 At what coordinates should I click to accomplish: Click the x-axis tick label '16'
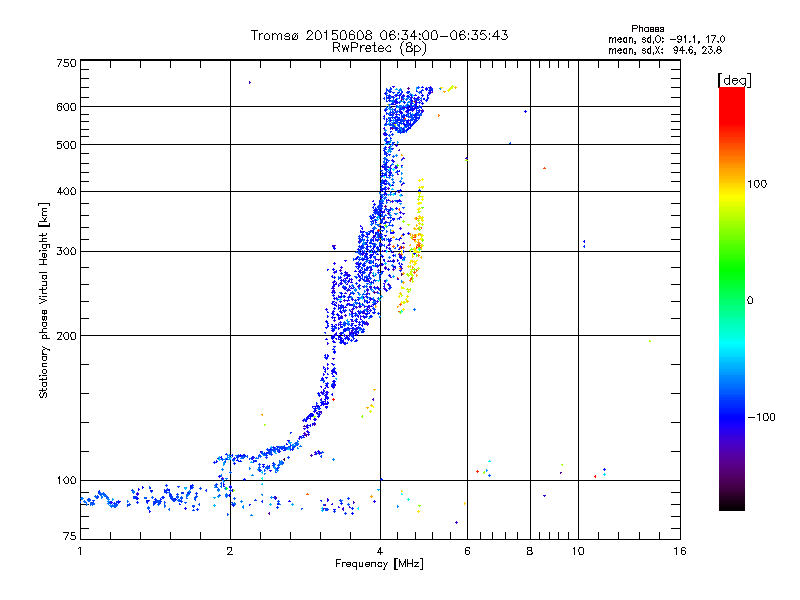(680, 551)
